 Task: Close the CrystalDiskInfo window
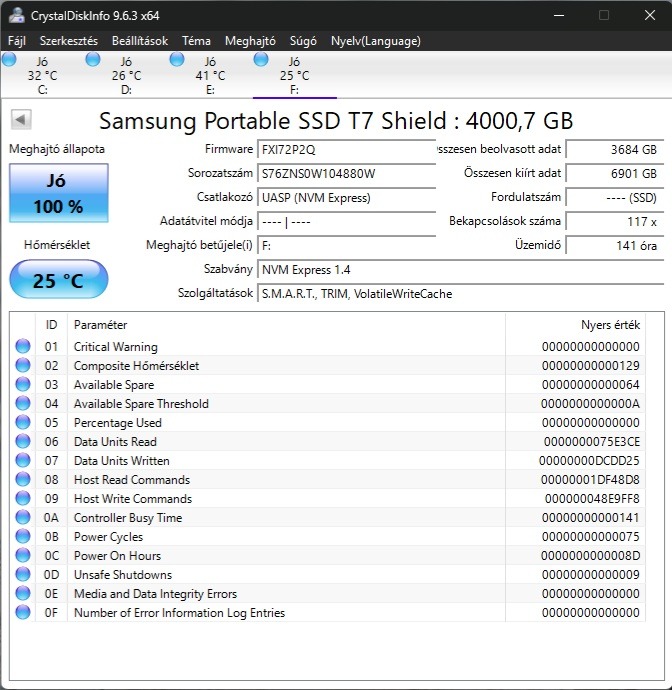point(650,15)
